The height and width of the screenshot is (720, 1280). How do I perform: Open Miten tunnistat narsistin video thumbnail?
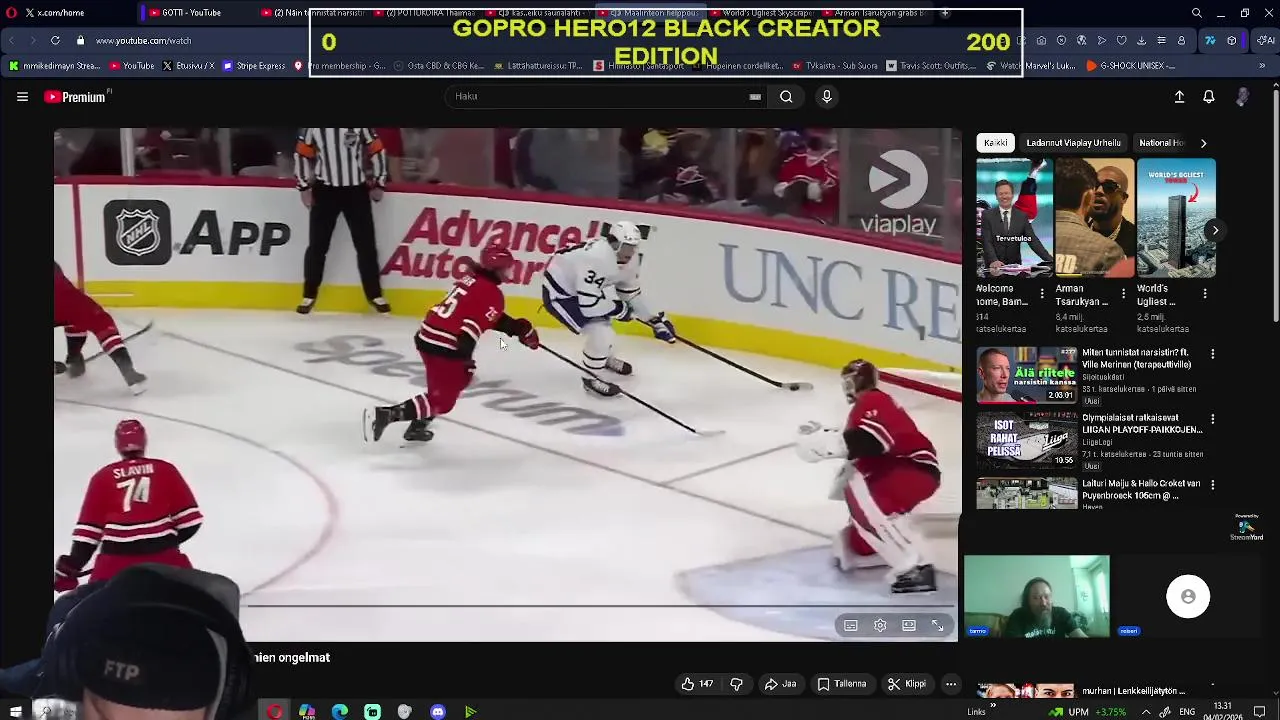click(1026, 375)
